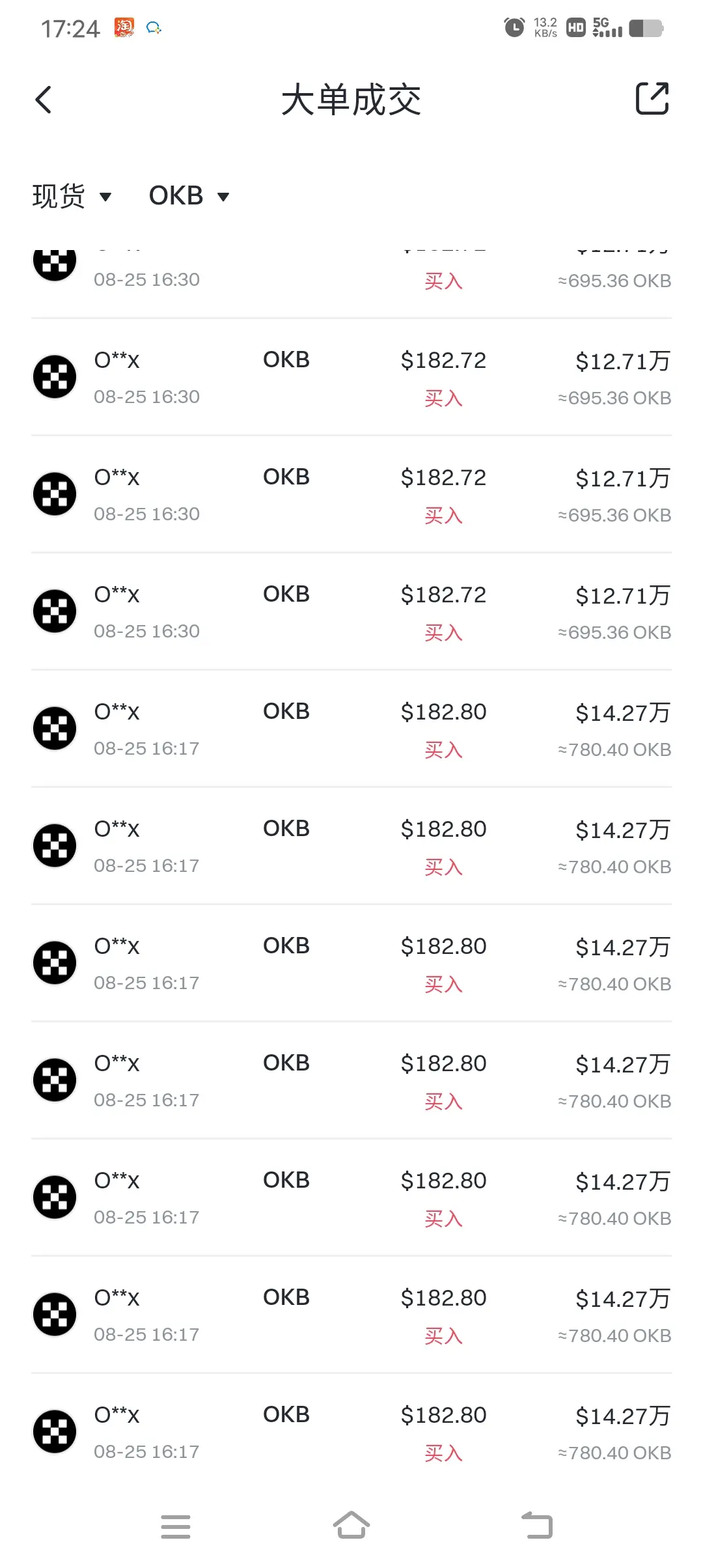
Task: Tap the Android back navigation icon
Action: coord(537,1526)
